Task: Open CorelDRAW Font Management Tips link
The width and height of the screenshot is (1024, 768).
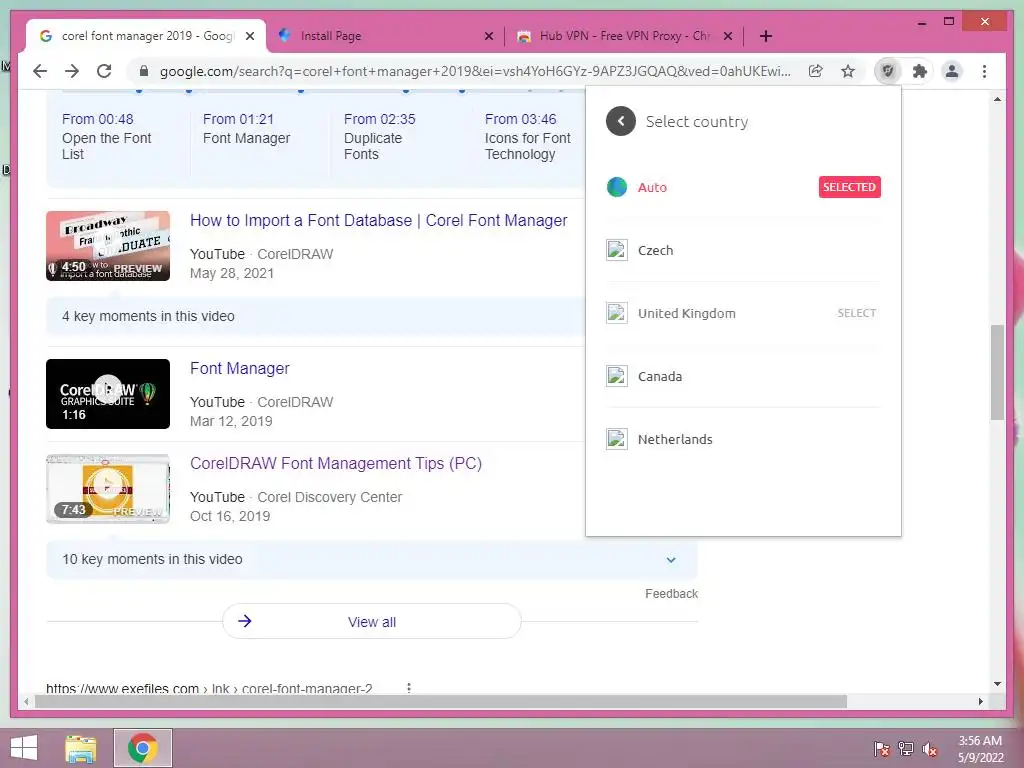Action: [336, 464]
